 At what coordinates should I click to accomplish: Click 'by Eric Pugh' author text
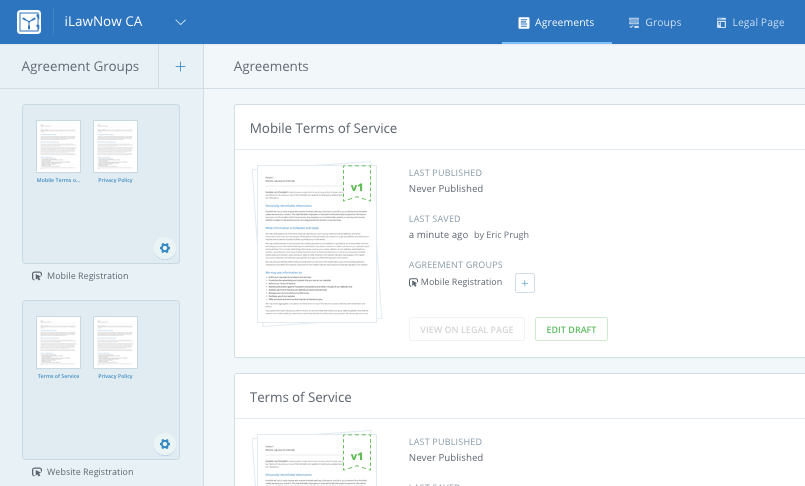[x=501, y=235]
